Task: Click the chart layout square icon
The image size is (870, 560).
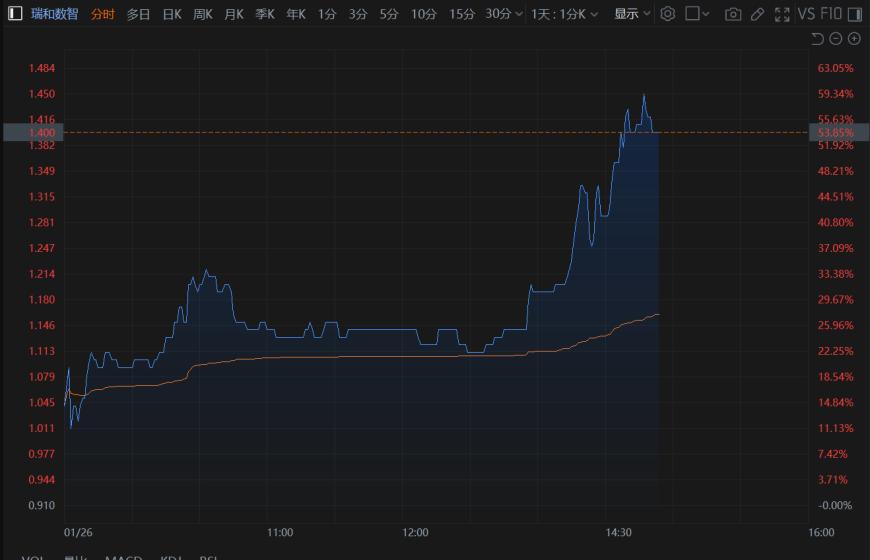Action: pos(692,13)
